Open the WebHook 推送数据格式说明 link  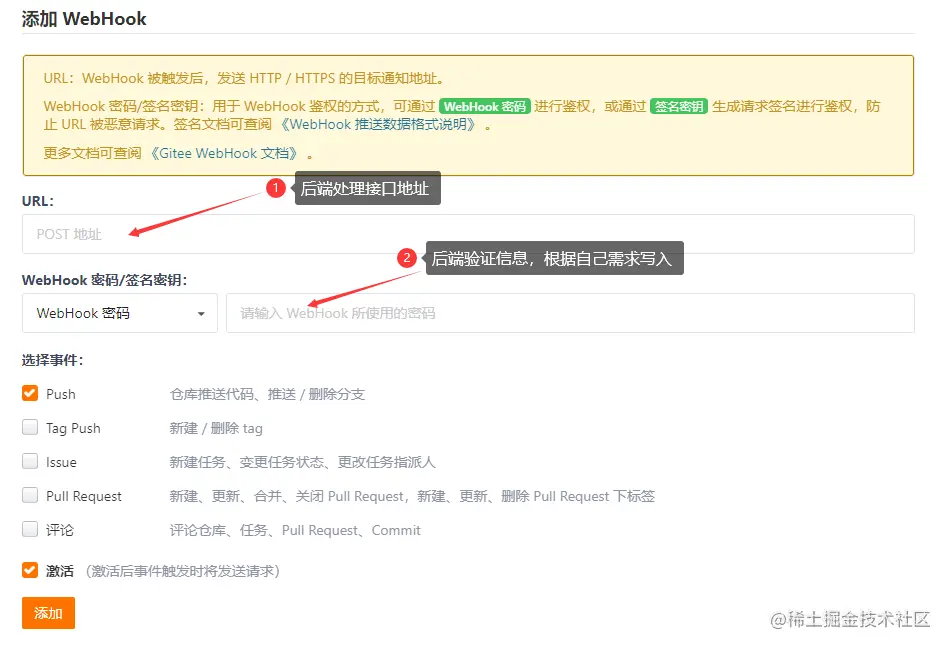point(379,124)
